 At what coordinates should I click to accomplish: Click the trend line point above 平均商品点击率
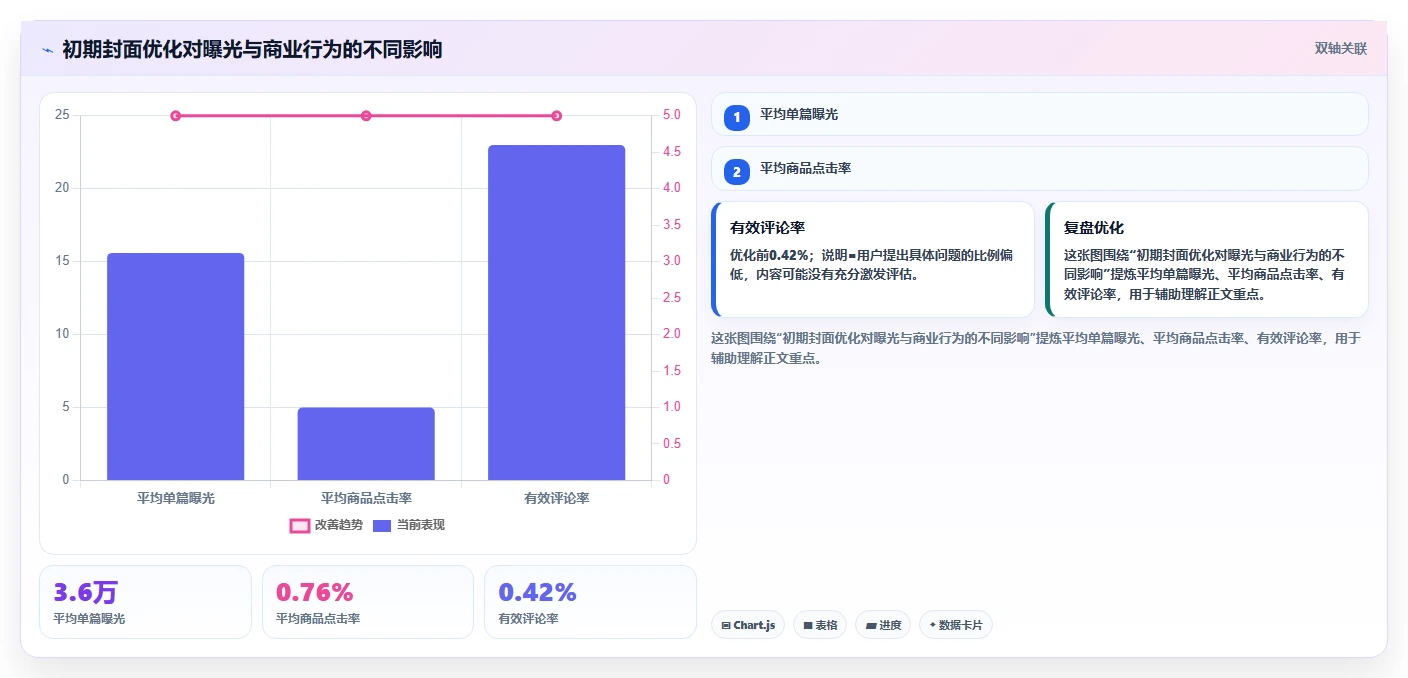[366, 116]
